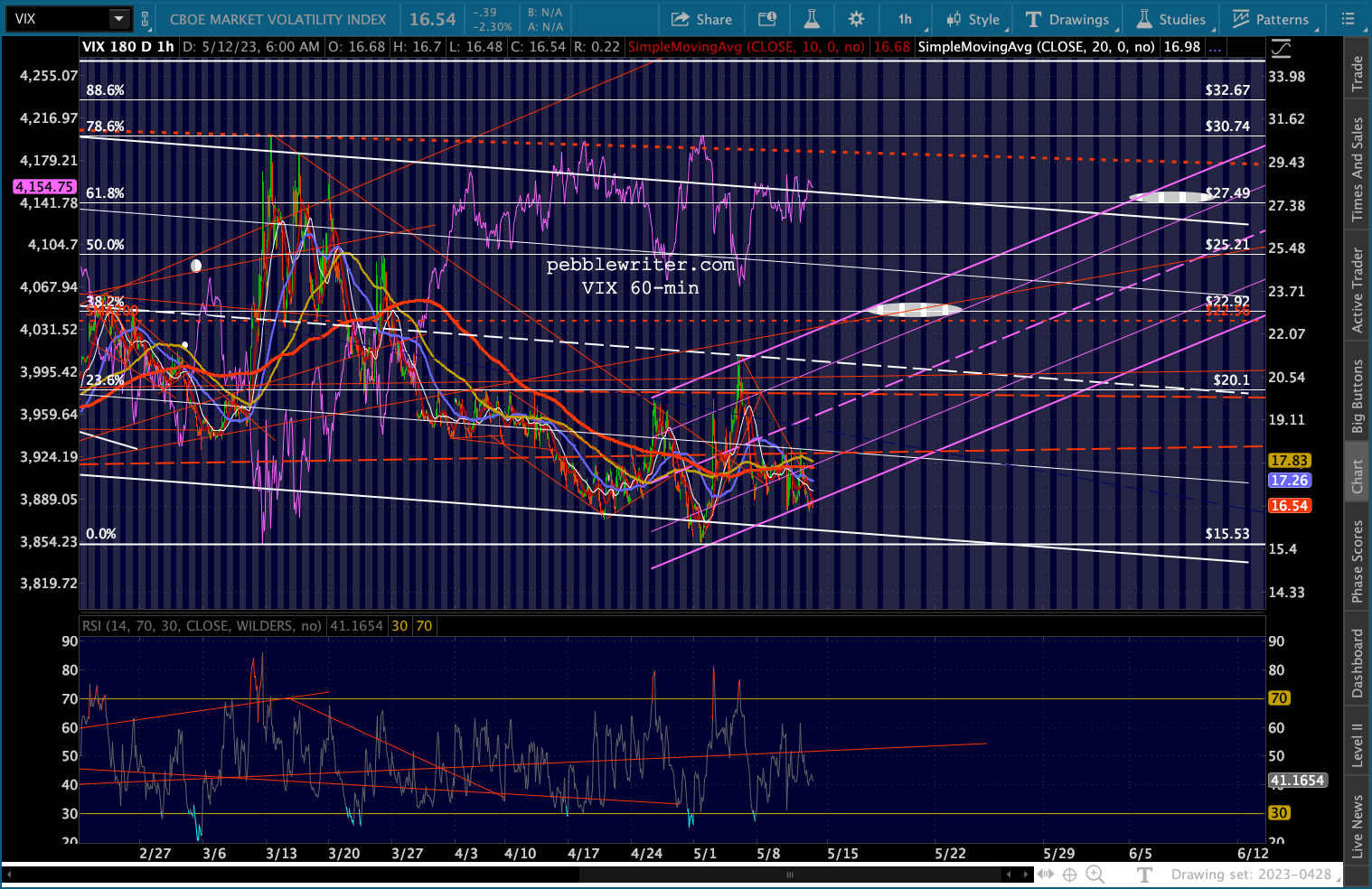The width and height of the screenshot is (1372, 889).
Task: Open the chart alert/quote card icon
Action: click(767, 19)
